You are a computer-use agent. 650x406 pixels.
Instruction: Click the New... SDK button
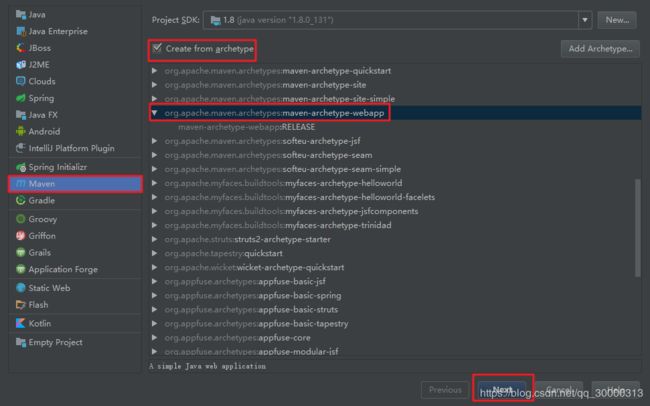pos(617,20)
